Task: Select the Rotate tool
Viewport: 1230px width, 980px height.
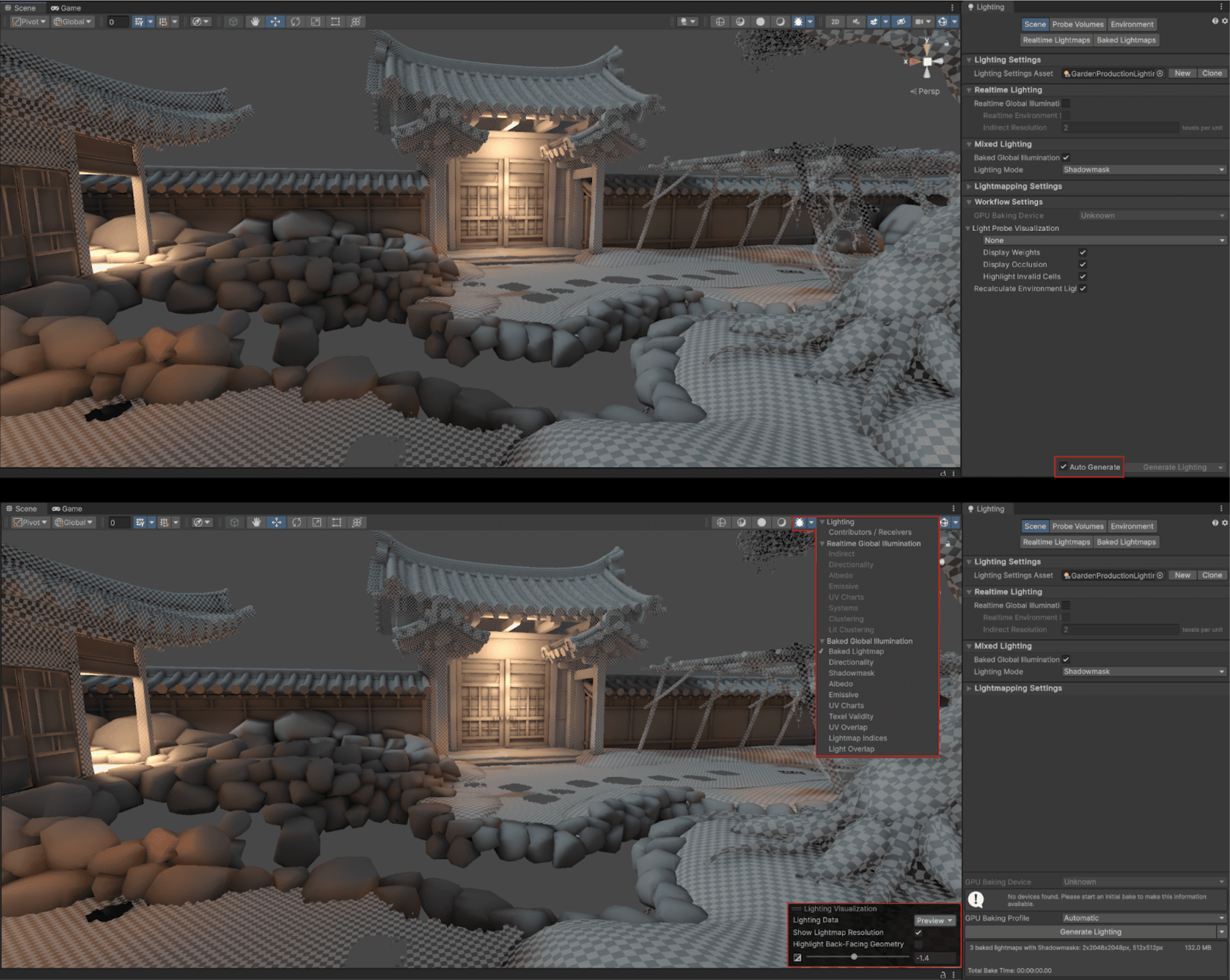Action: (296, 22)
